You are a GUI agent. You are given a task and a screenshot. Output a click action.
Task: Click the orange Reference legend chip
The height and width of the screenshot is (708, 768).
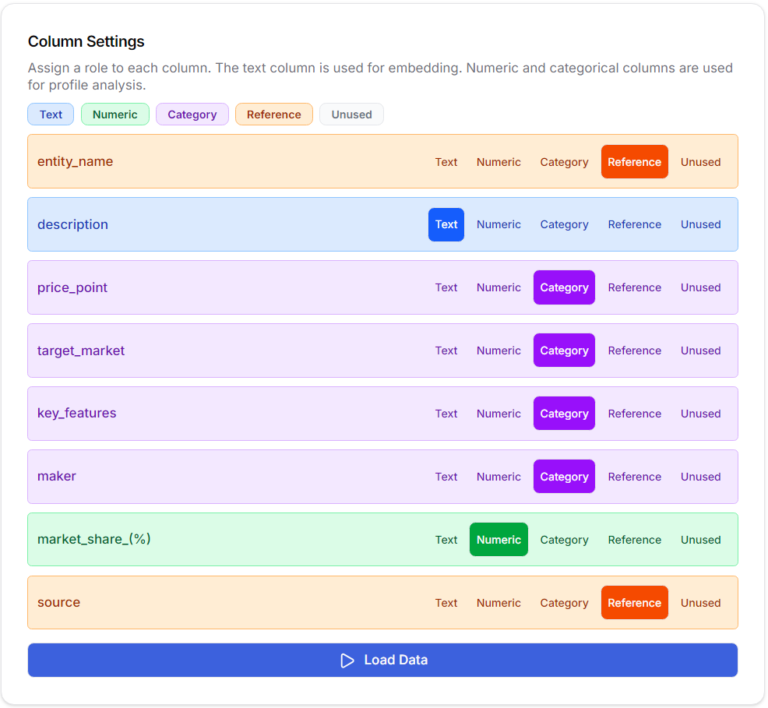274,114
